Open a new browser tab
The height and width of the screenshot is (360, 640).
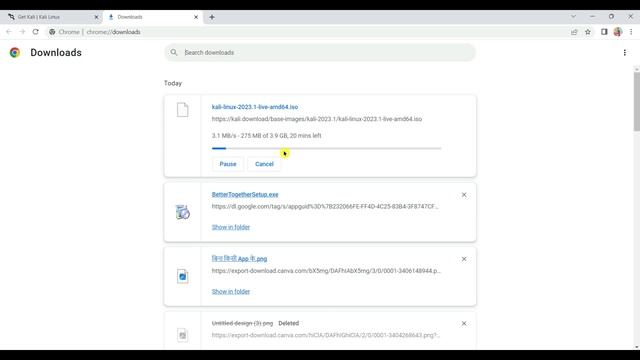[x=212, y=17]
